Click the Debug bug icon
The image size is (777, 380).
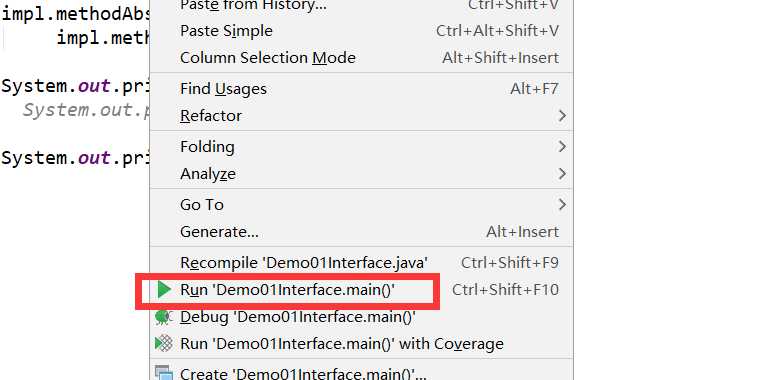pyautogui.click(x=163, y=317)
